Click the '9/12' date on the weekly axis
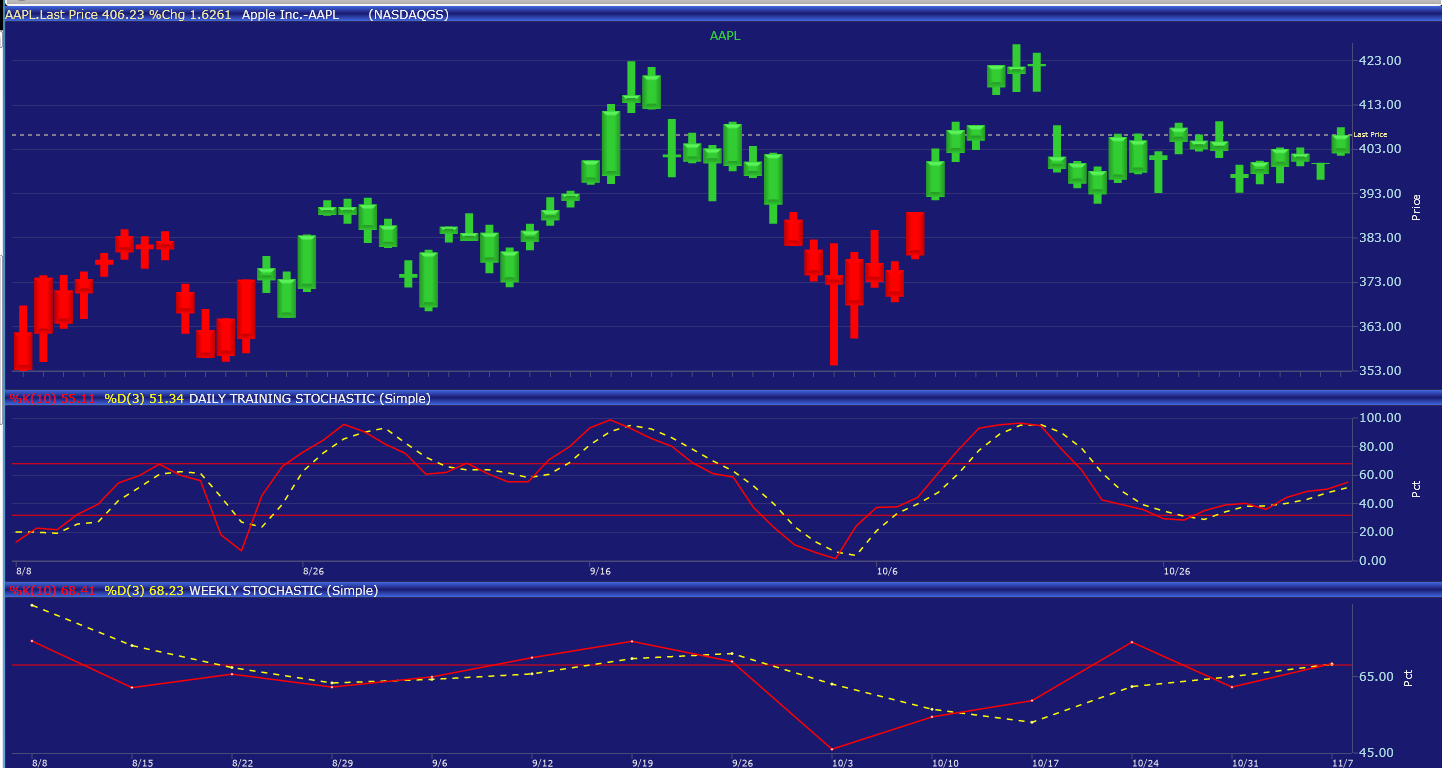This screenshot has width=1442, height=768. [542, 763]
